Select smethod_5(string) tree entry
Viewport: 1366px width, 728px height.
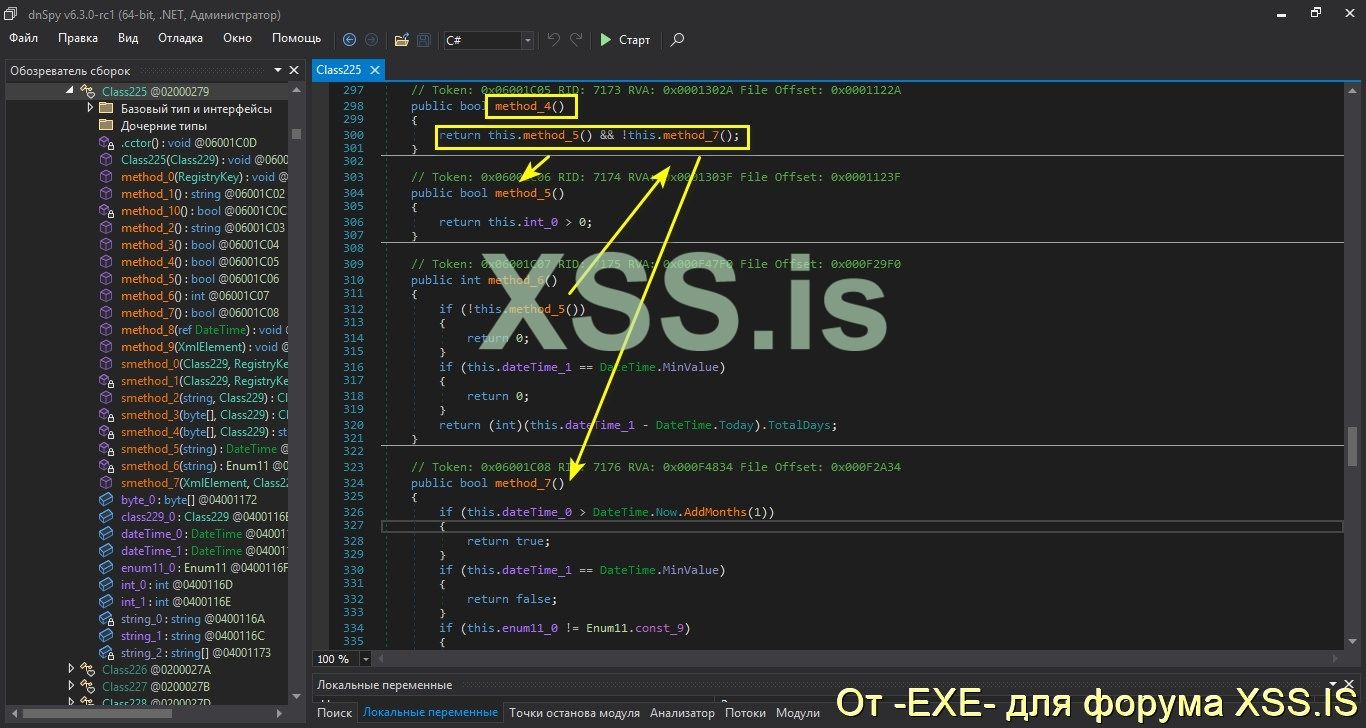(204, 449)
